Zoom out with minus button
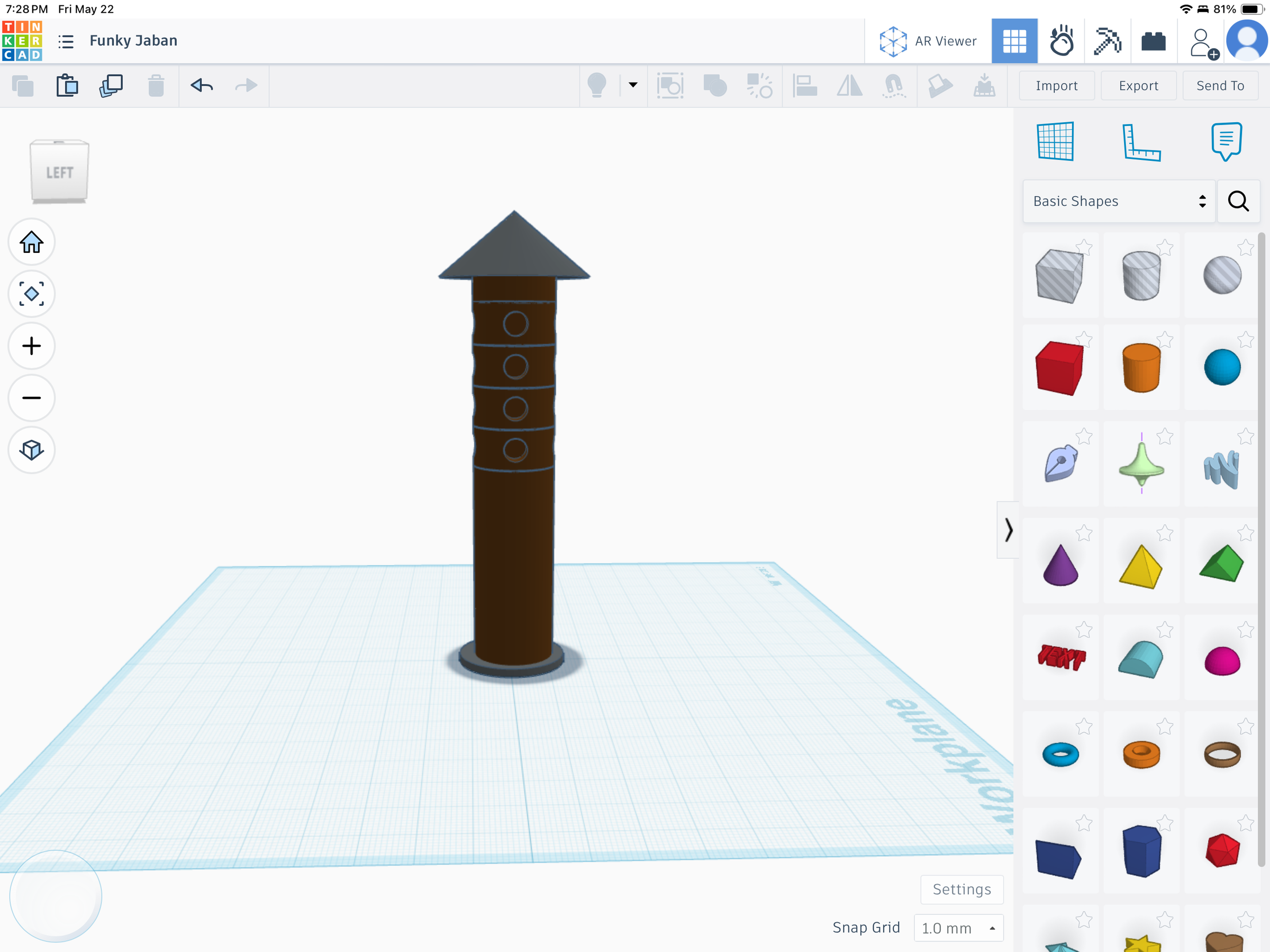 [x=32, y=398]
